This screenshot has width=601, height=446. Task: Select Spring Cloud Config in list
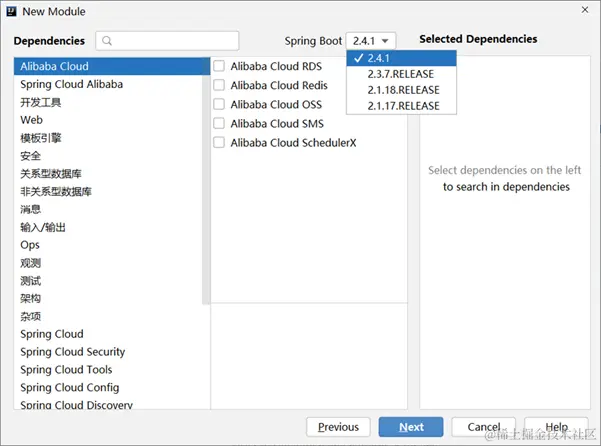click(x=69, y=388)
